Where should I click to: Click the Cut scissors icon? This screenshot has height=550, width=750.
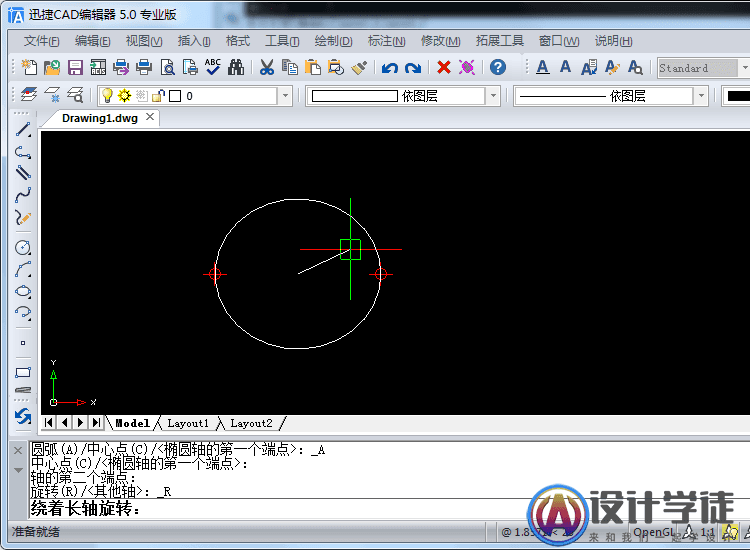click(x=267, y=67)
